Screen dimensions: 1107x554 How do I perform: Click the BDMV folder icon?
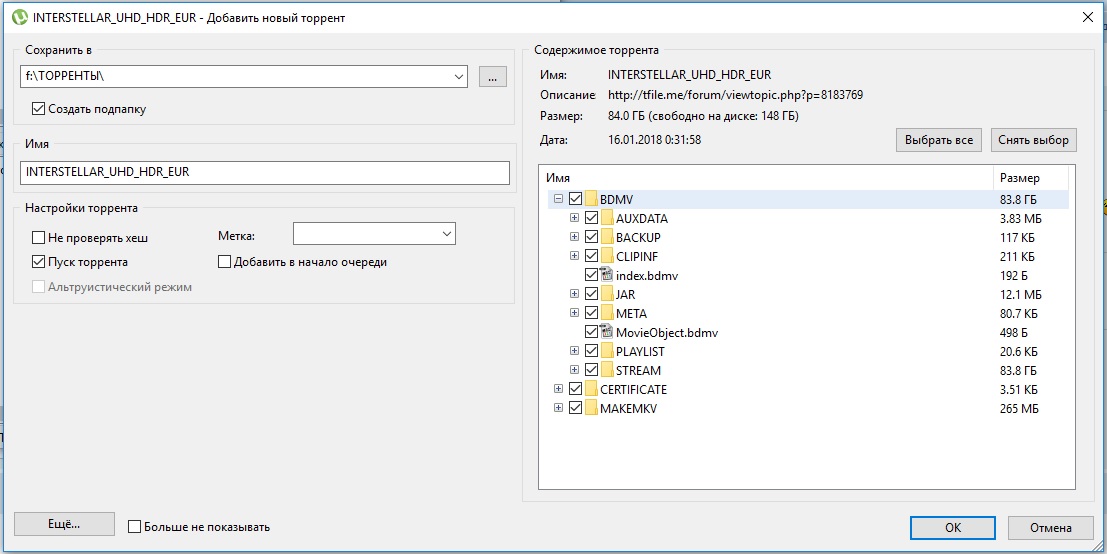click(590, 199)
